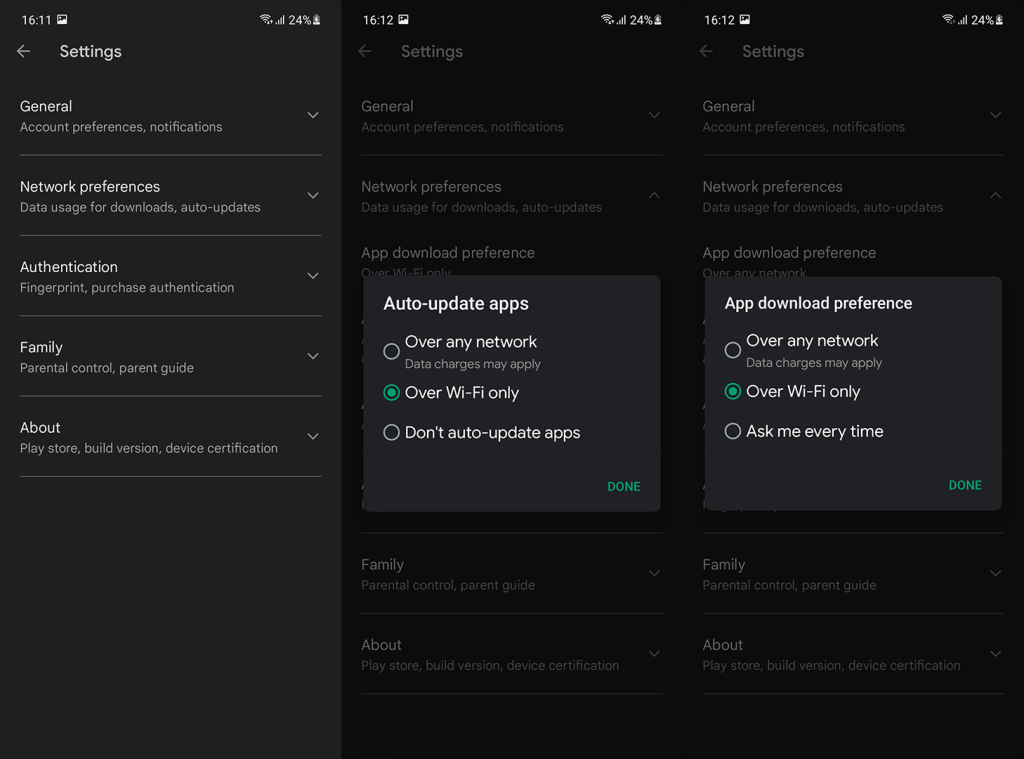Expand General chevron in right screen
This screenshot has height=759, width=1024.
[996, 116]
